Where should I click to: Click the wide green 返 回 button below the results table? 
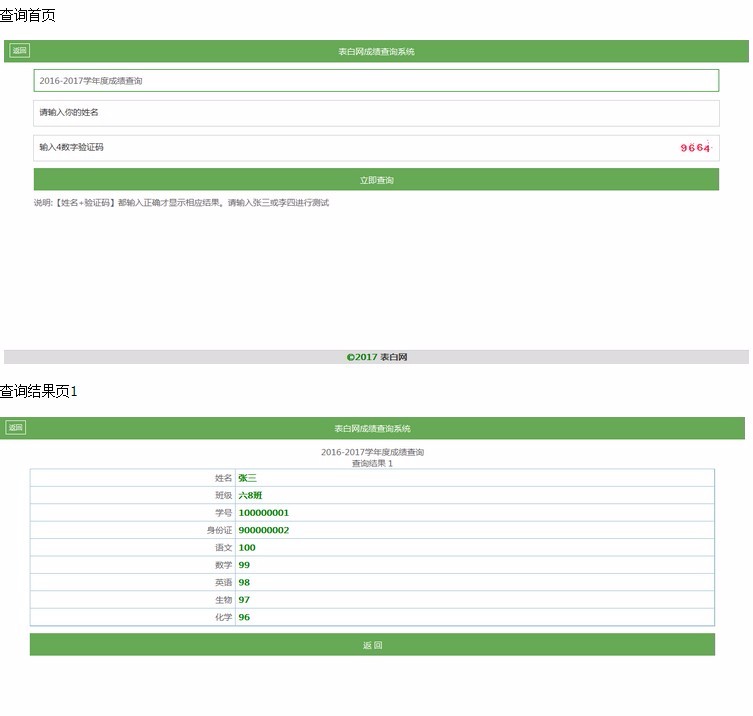[x=372, y=644]
